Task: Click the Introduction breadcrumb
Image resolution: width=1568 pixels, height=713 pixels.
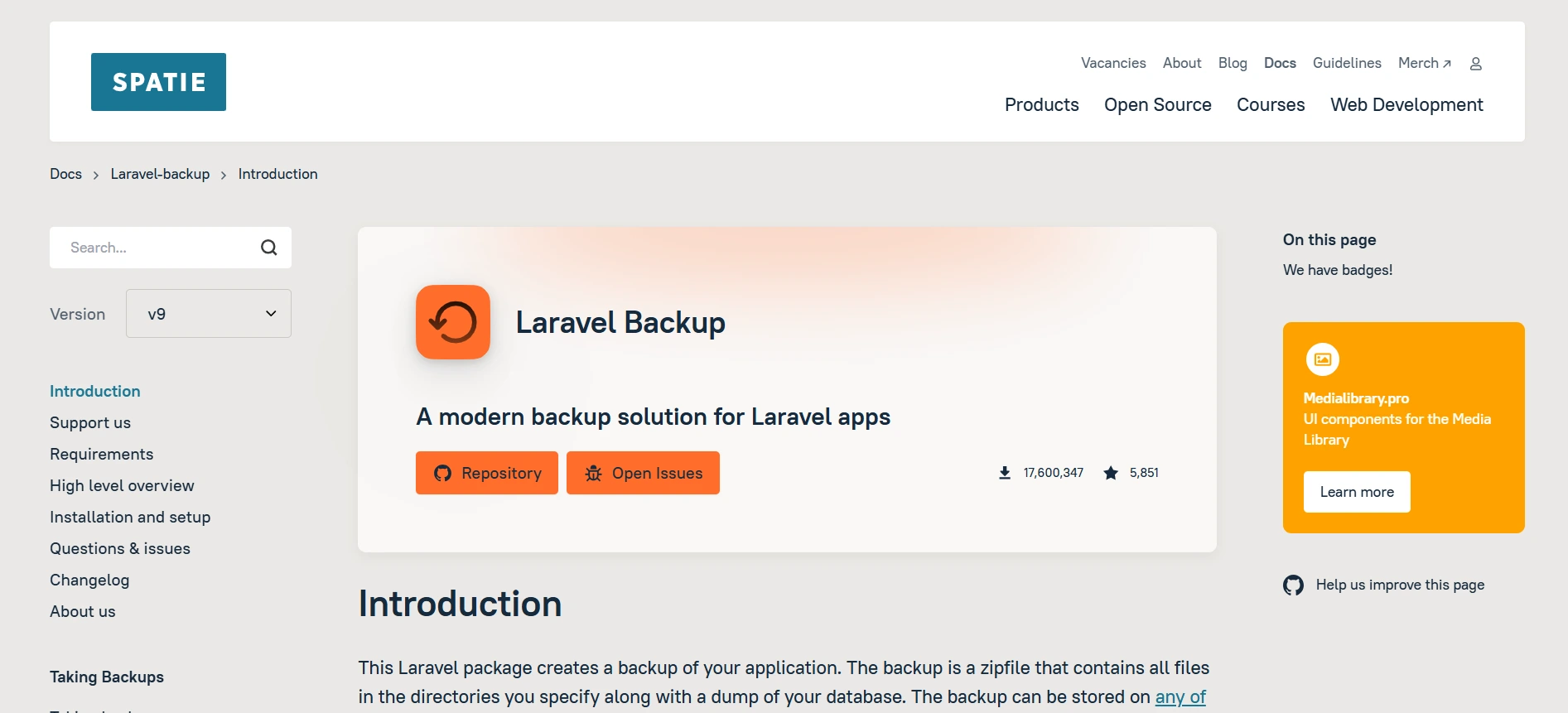Action: click(277, 174)
